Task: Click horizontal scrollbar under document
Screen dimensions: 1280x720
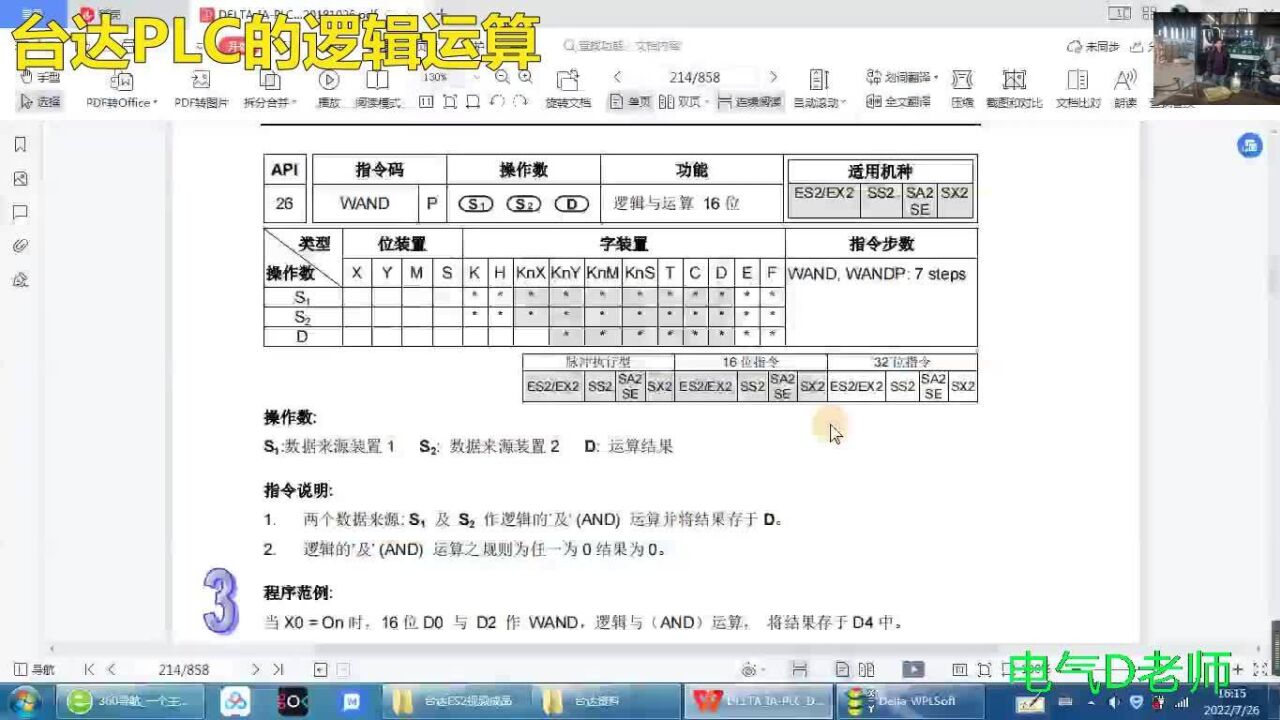Action: click(x=655, y=649)
